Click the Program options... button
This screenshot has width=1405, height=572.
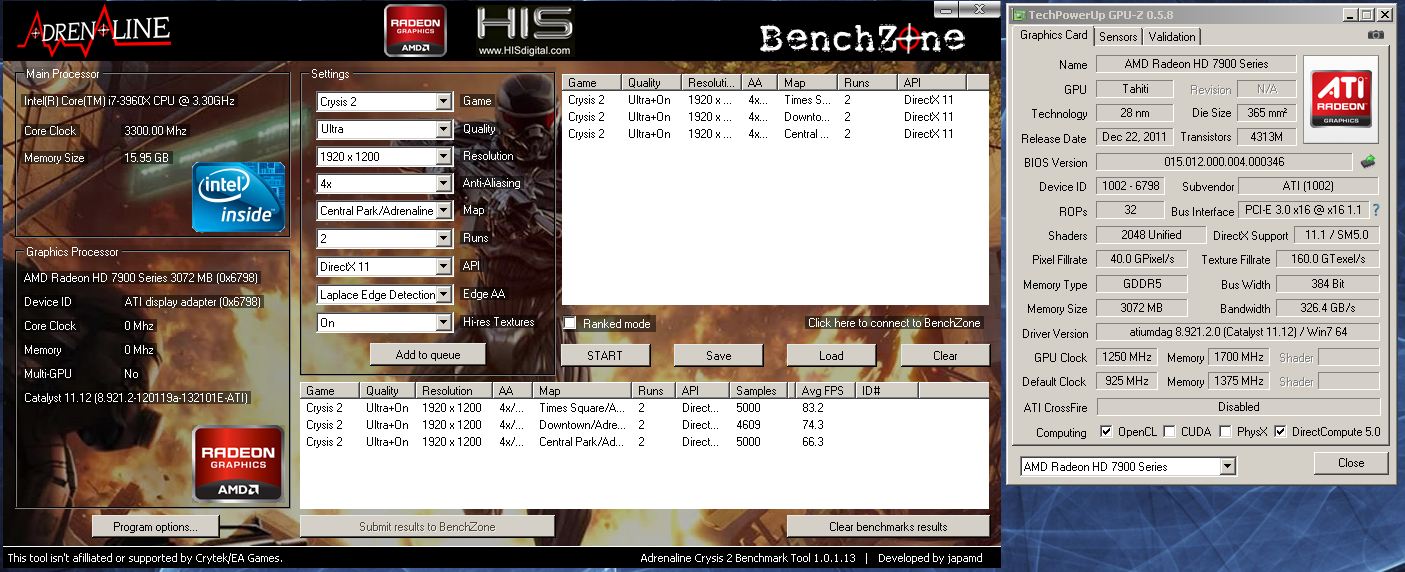[155, 527]
